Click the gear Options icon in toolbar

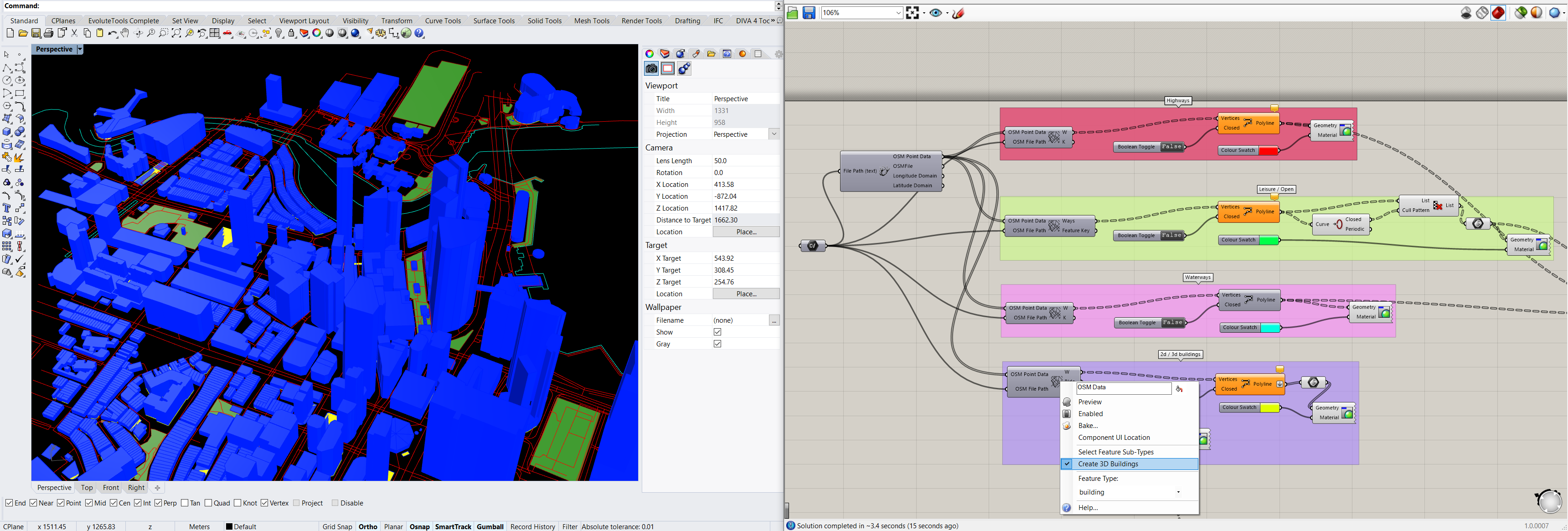pyautogui.click(x=381, y=33)
